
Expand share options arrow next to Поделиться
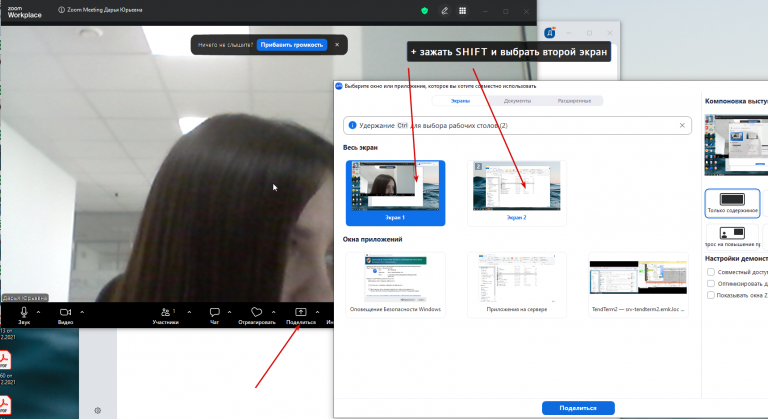317,312
